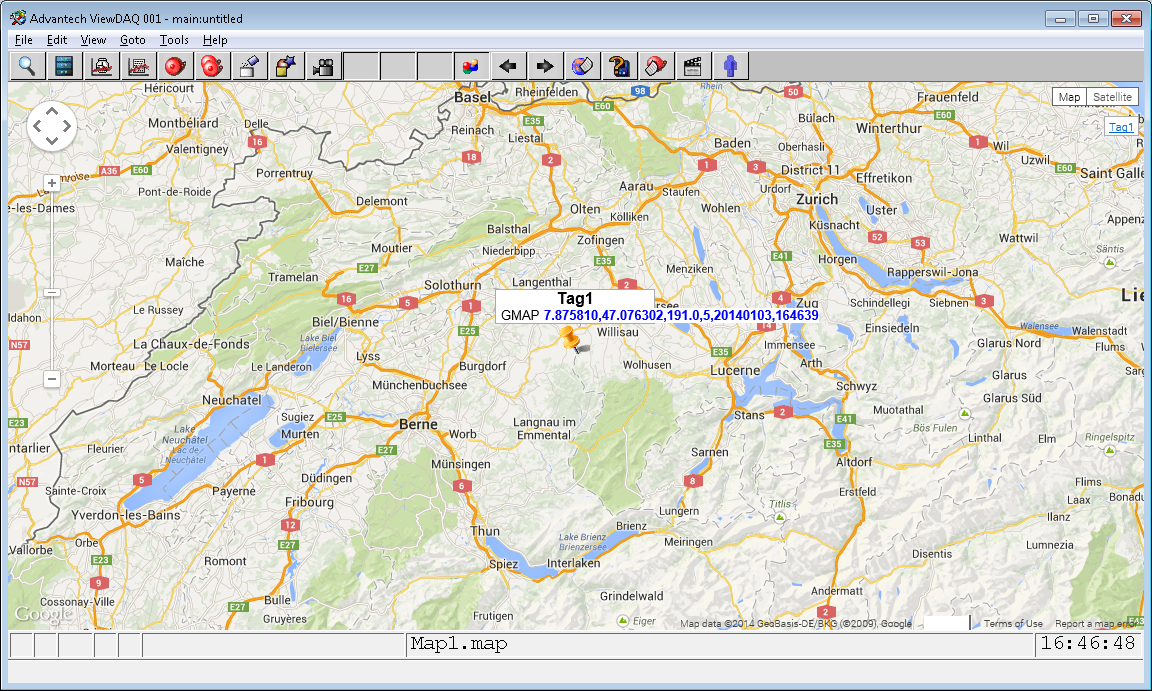This screenshot has height=691, width=1152.
Task: Click the single red alarm bell icon
Action: point(175,67)
